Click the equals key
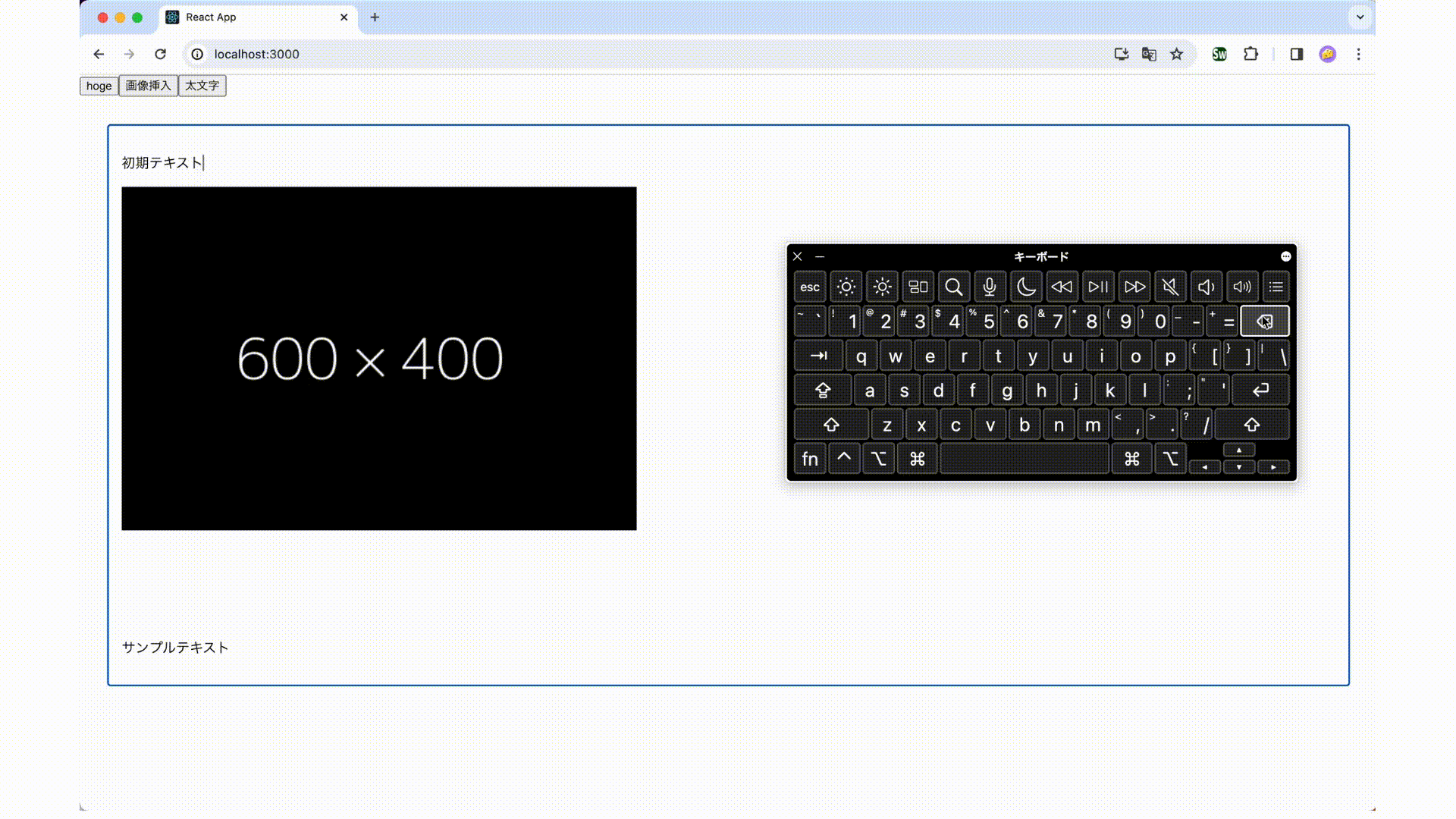Viewport: 1456px width, 819px height. click(1222, 321)
